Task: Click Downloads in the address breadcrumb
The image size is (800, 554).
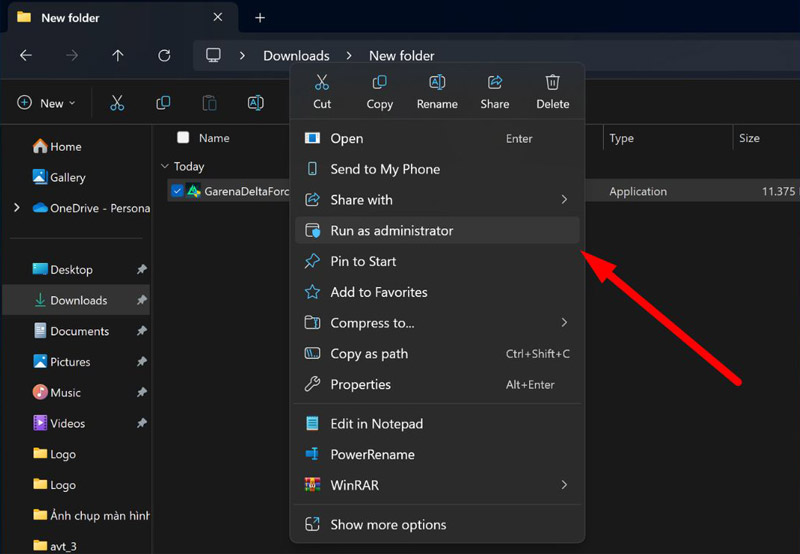Action: [x=296, y=56]
